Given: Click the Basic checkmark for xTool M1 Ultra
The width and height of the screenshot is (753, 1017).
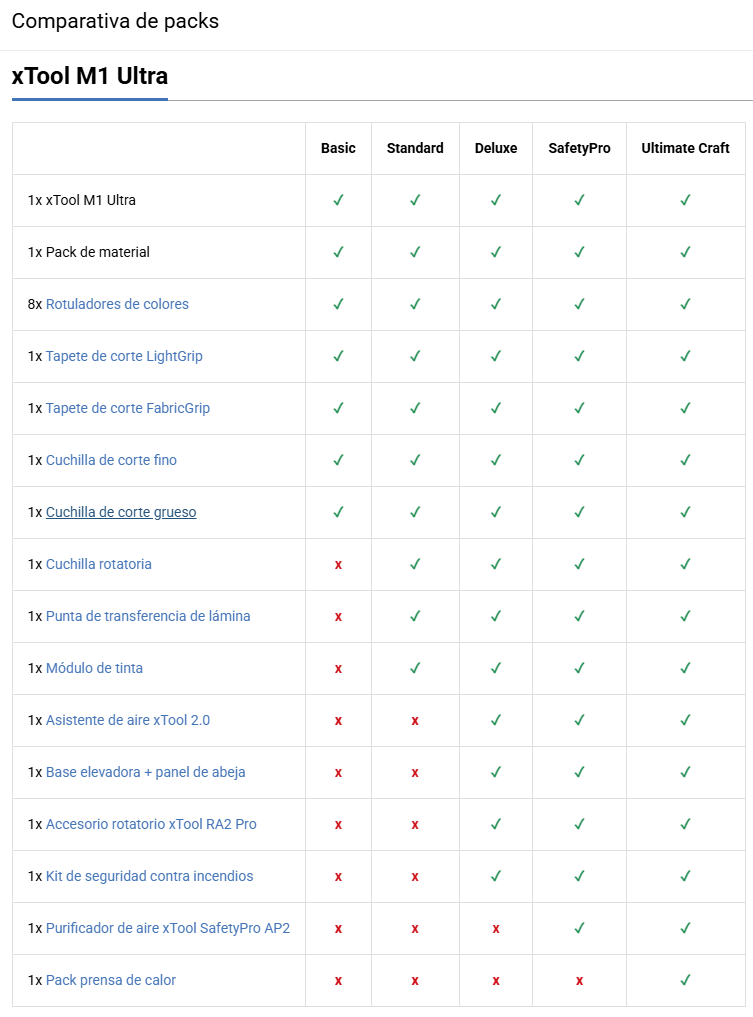Looking at the screenshot, I should click(x=338, y=200).
